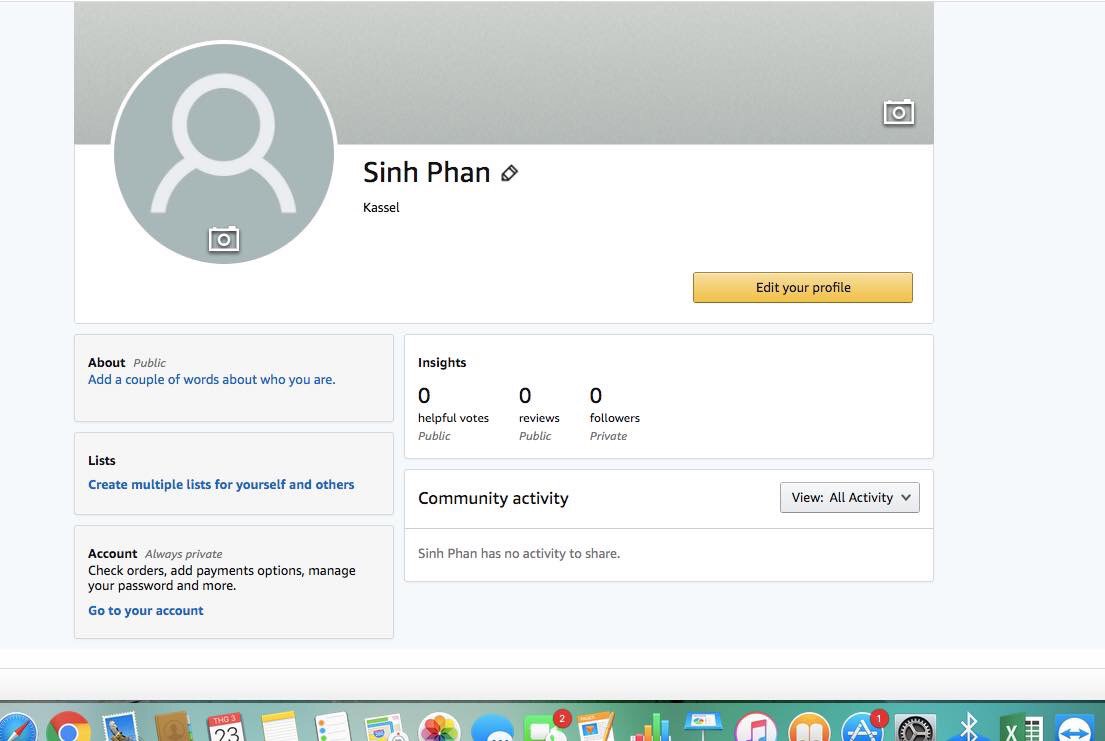Viewport: 1105px width, 741px height.
Task: Click the default avatar profile picture
Action: (x=223, y=152)
